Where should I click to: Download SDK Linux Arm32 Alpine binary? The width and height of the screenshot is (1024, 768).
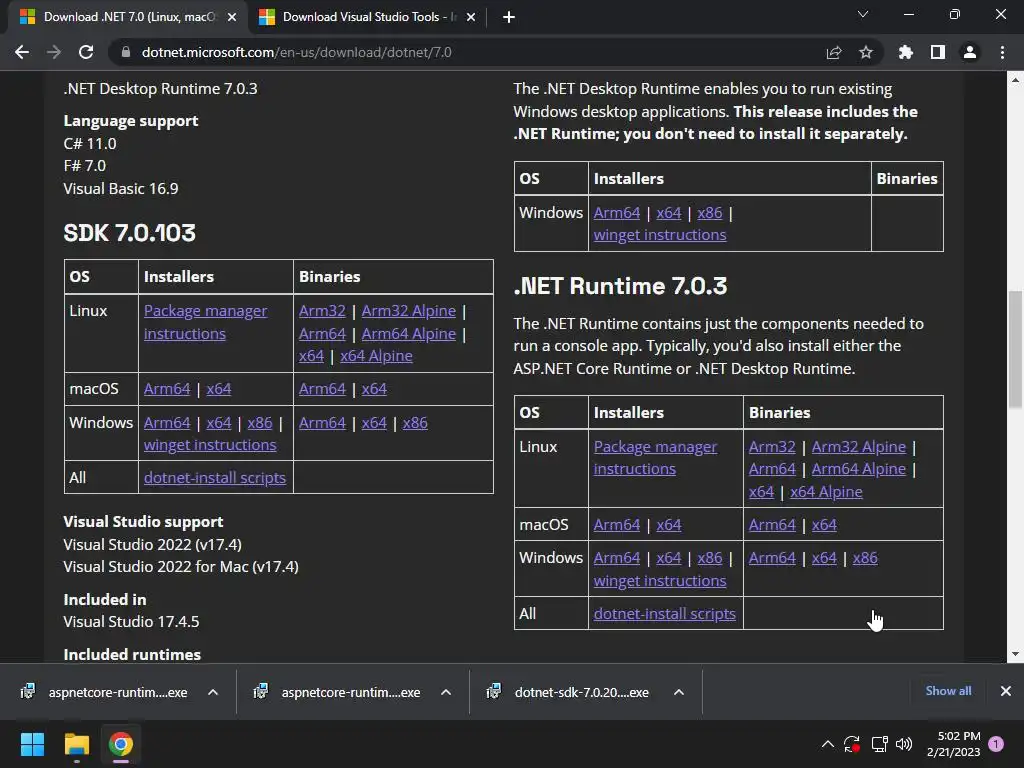point(409,311)
